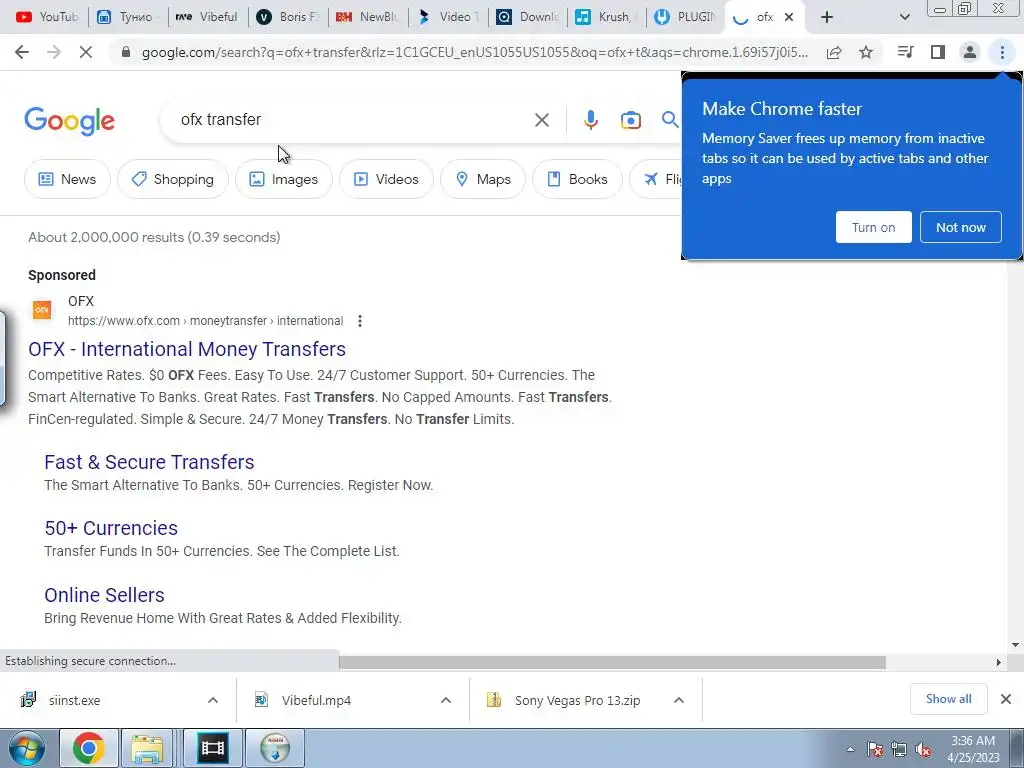The width and height of the screenshot is (1024, 768).
Task: Filter results by Maps
Action: [483, 179]
